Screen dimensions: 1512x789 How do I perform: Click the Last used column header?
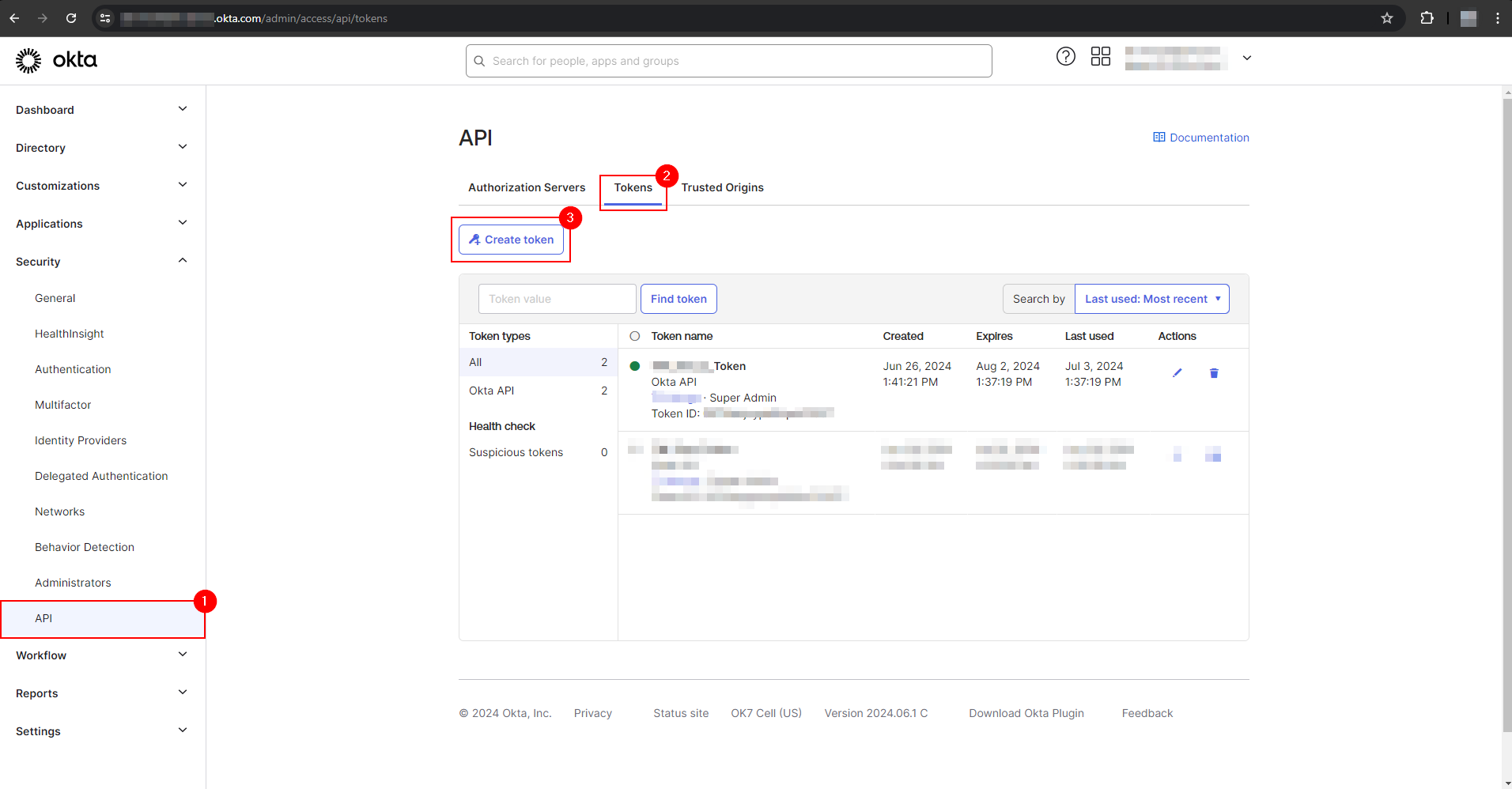1089,336
